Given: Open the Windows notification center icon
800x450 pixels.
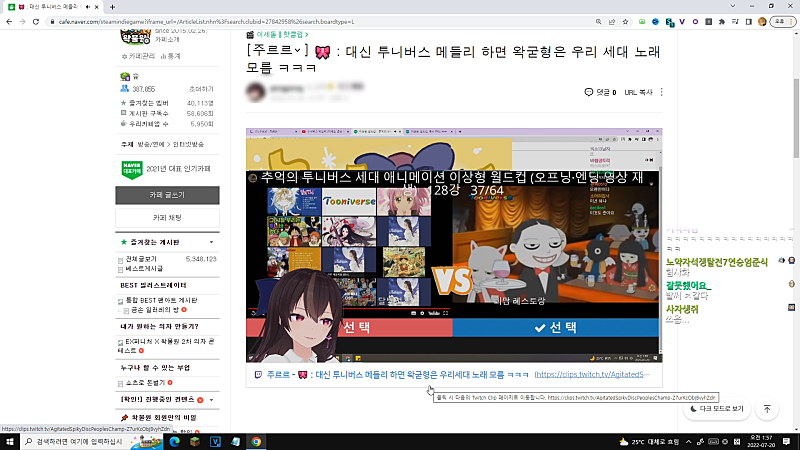Looking at the screenshot, I should tap(786, 442).
